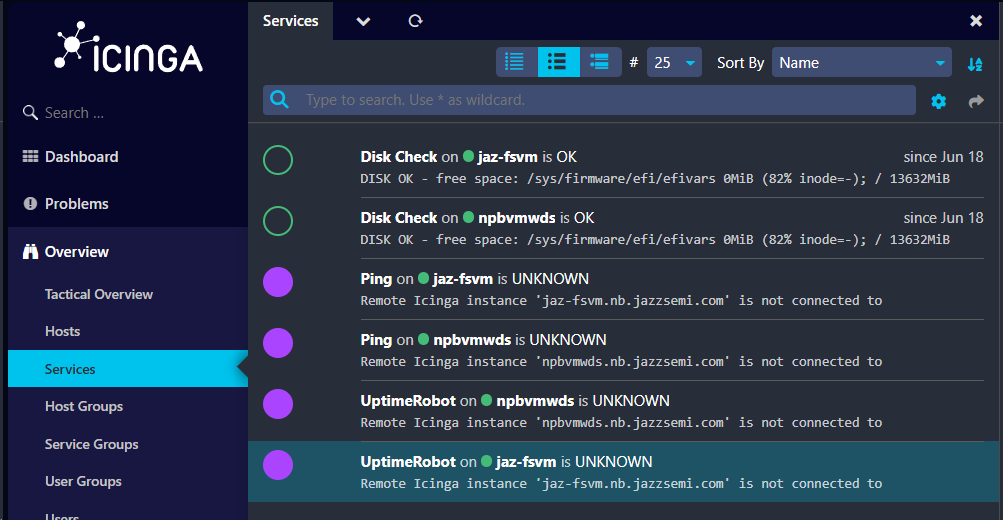Click host npbvmwds in Disk Check row
Screen dimensions: 1003x520
[x=517, y=217]
